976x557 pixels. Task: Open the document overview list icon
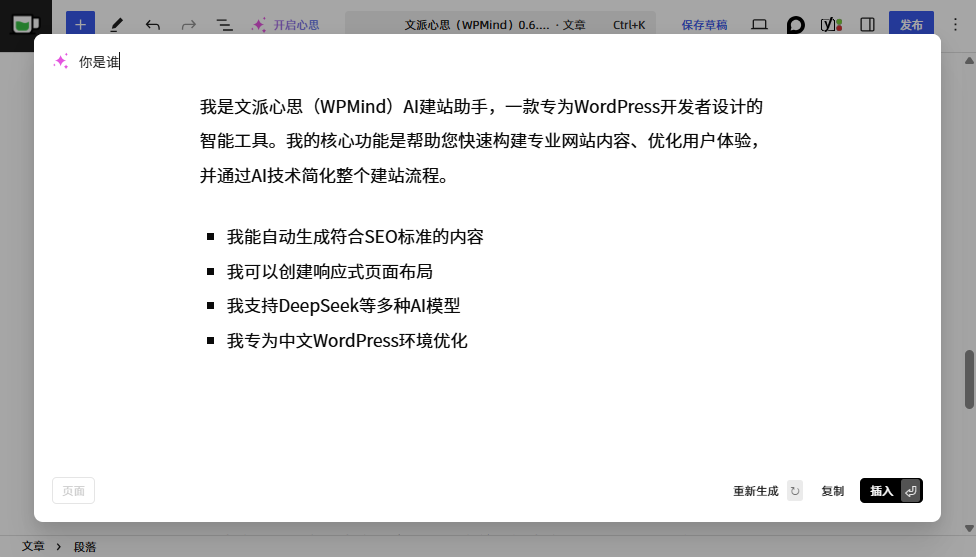[224, 25]
